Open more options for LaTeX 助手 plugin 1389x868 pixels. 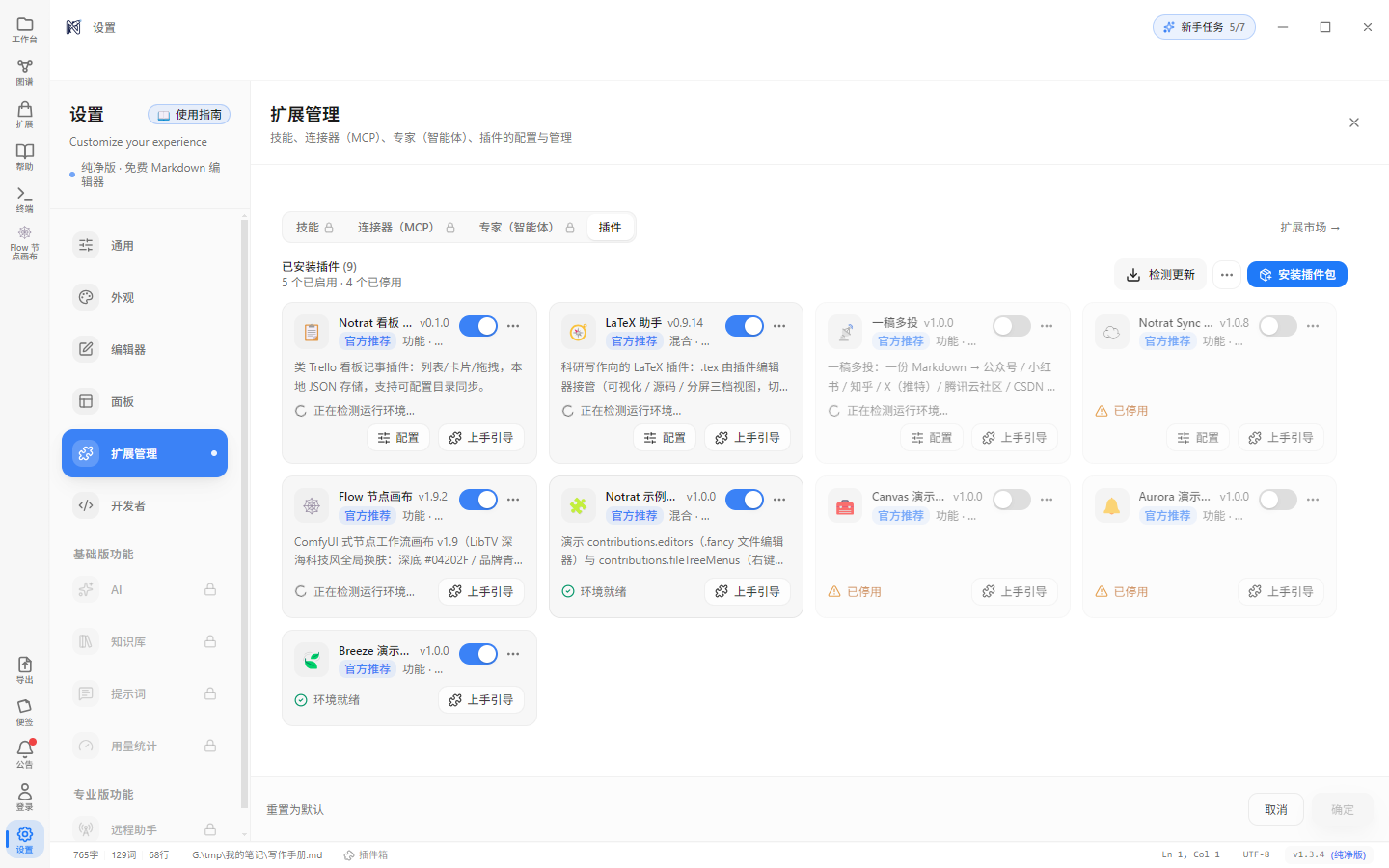(x=779, y=326)
